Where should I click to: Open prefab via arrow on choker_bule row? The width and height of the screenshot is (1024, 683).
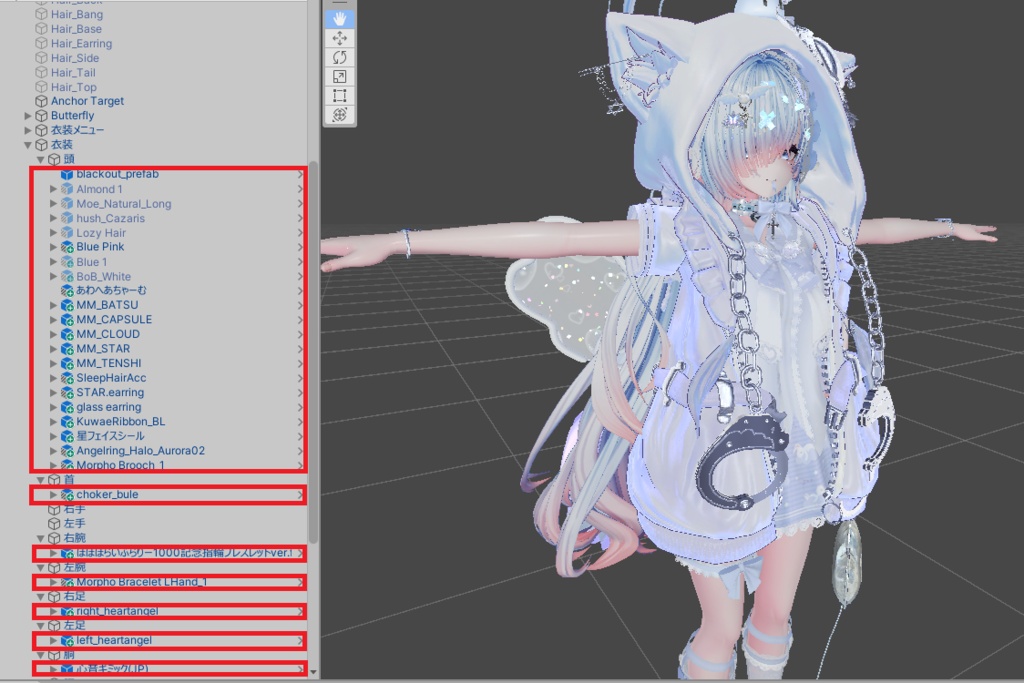coord(300,495)
